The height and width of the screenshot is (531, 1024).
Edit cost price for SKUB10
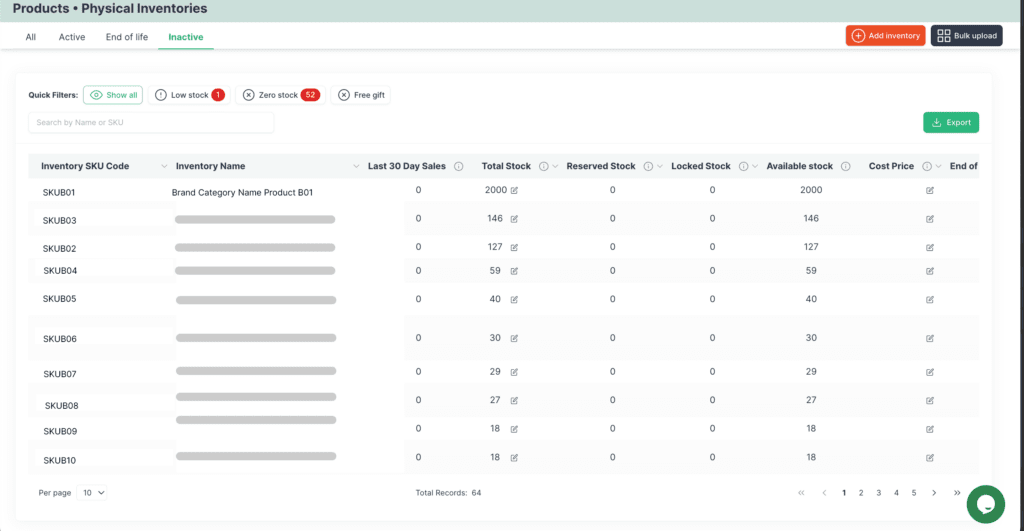[929, 458]
